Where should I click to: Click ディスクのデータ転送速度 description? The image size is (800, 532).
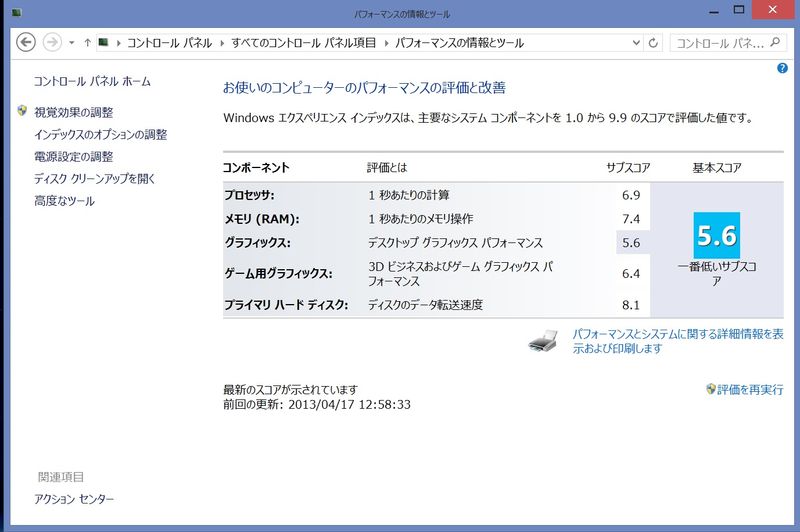[x=426, y=305]
